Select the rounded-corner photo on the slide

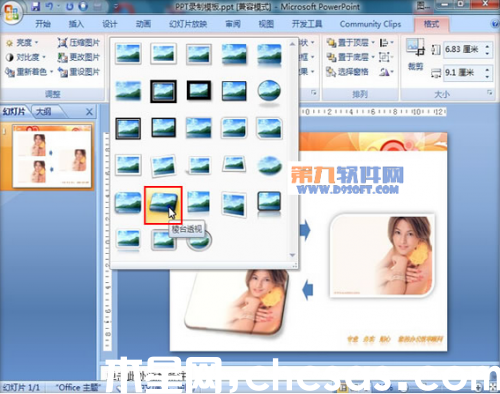click(382, 255)
